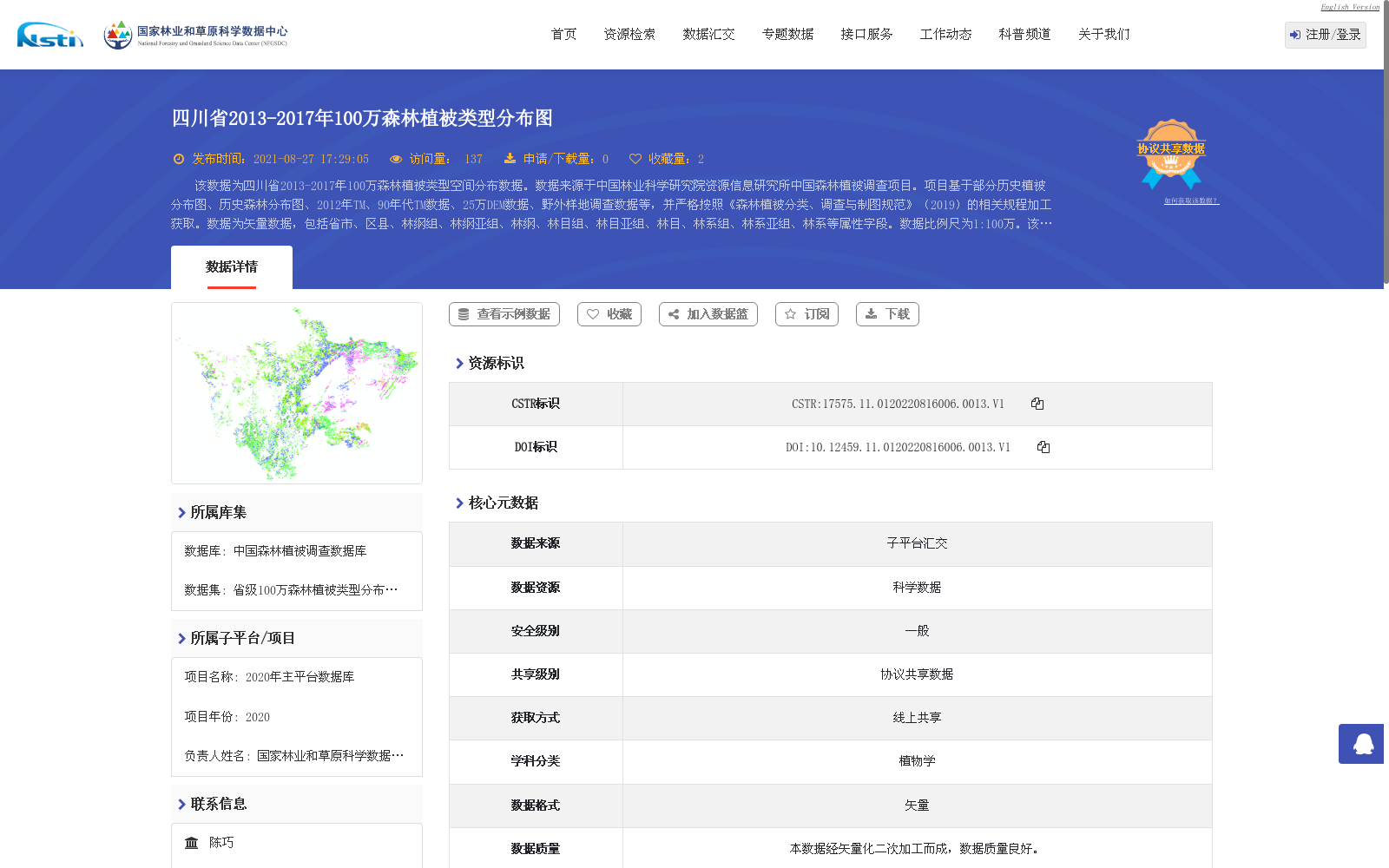This screenshot has height=868, width=1389.
Task: Click the text 项目名称: 2020年主平台数据库
Action: (269, 677)
